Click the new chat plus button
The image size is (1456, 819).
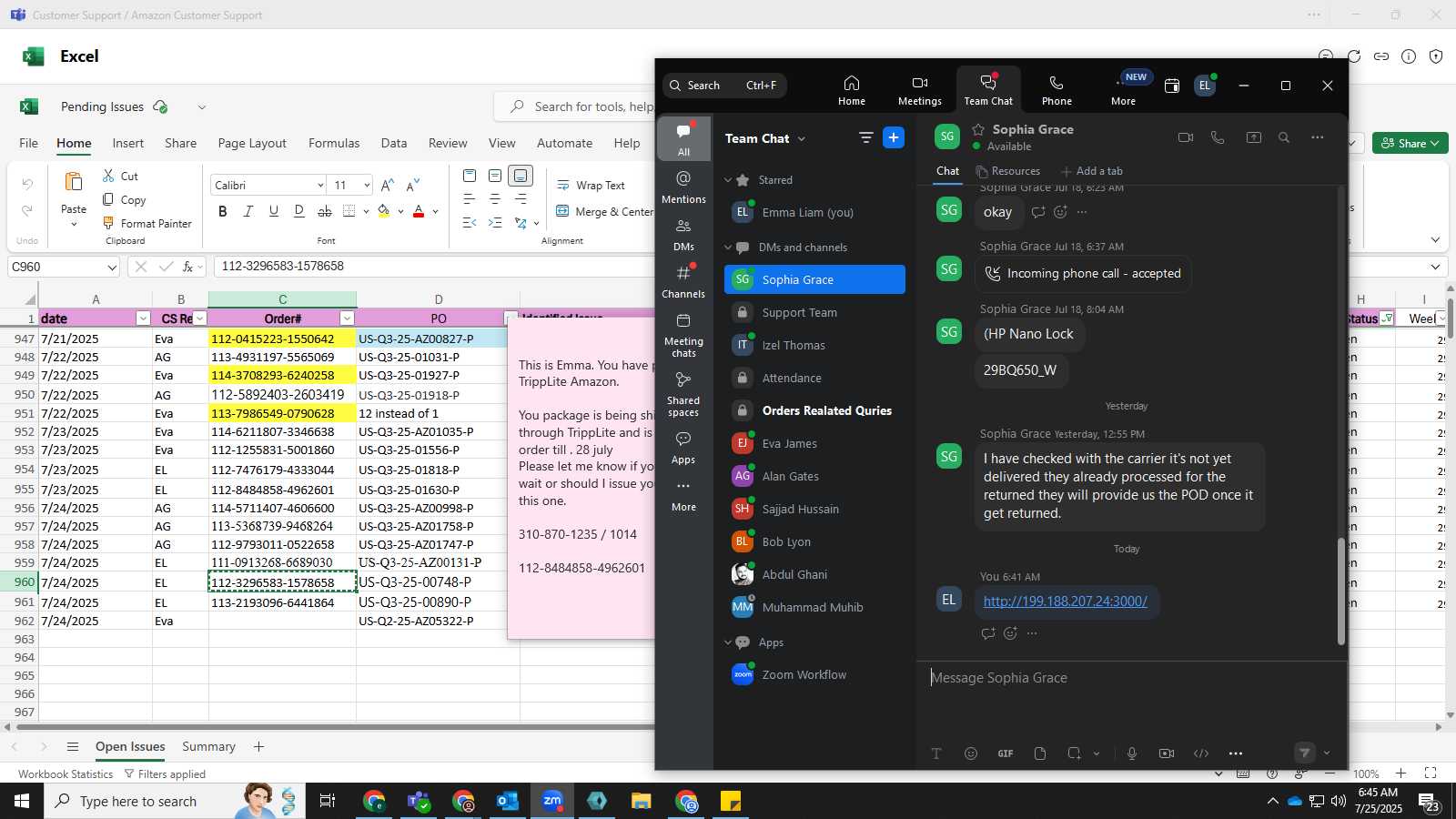click(894, 137)
